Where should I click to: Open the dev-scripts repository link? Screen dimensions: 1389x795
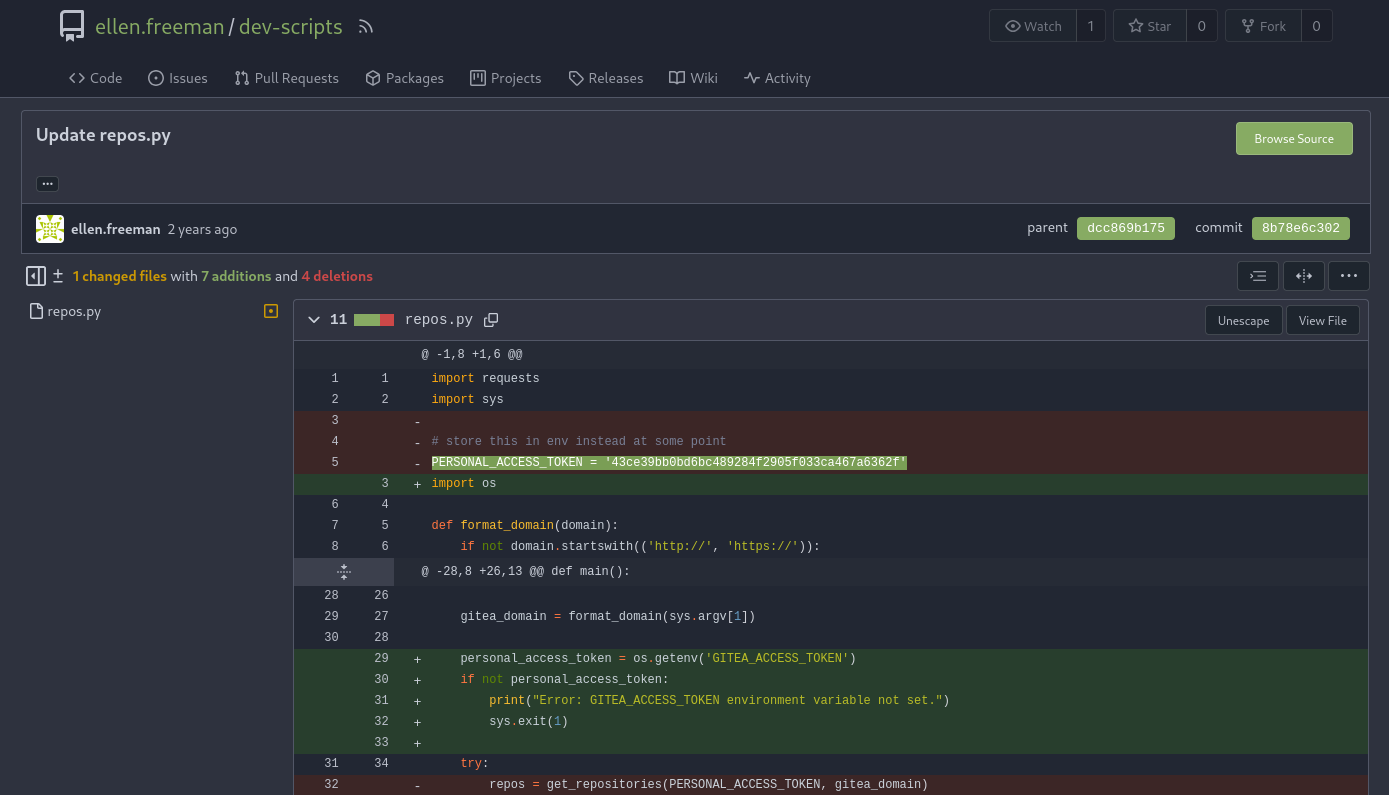[291, 27]
